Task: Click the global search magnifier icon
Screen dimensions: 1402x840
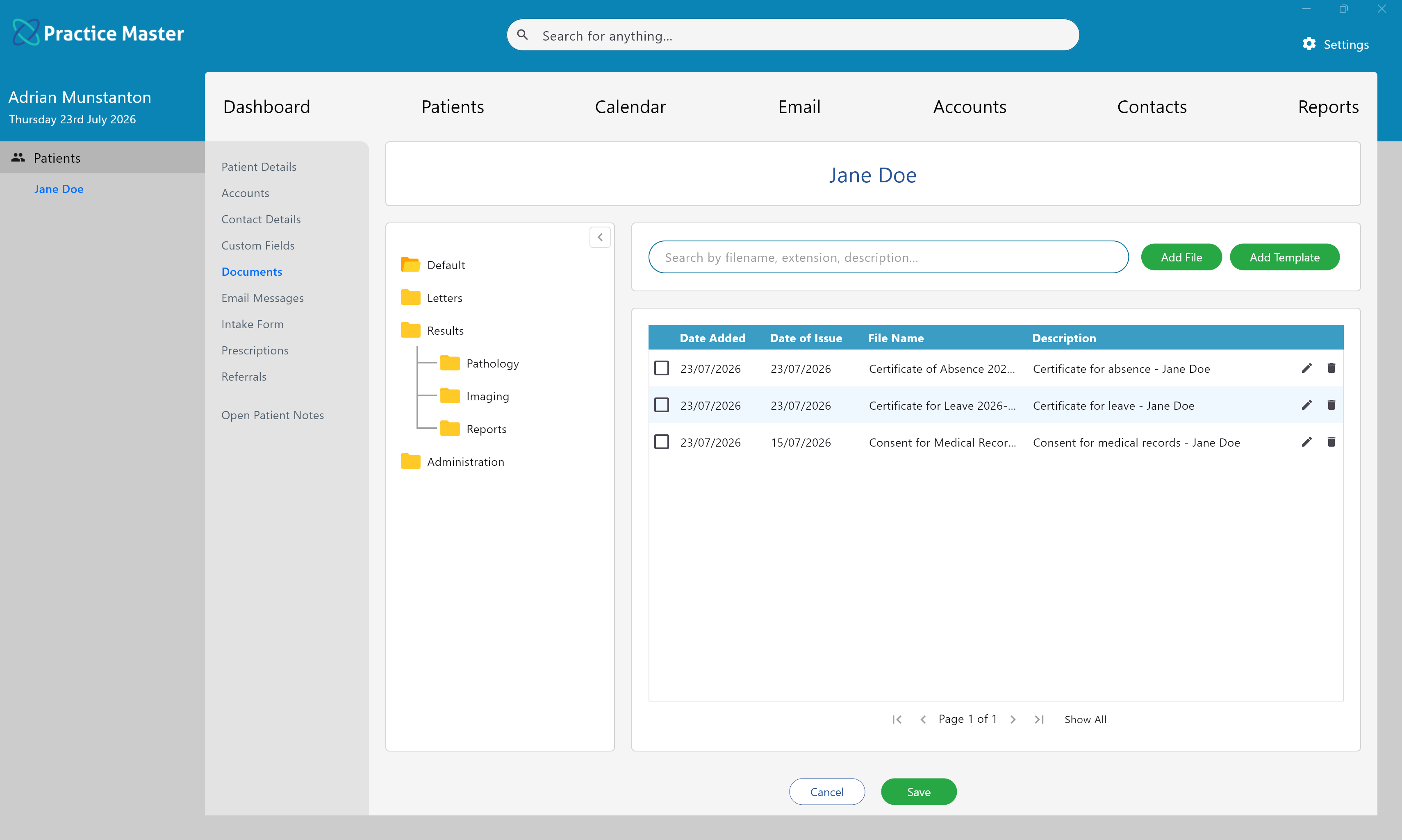Action: 523,35
